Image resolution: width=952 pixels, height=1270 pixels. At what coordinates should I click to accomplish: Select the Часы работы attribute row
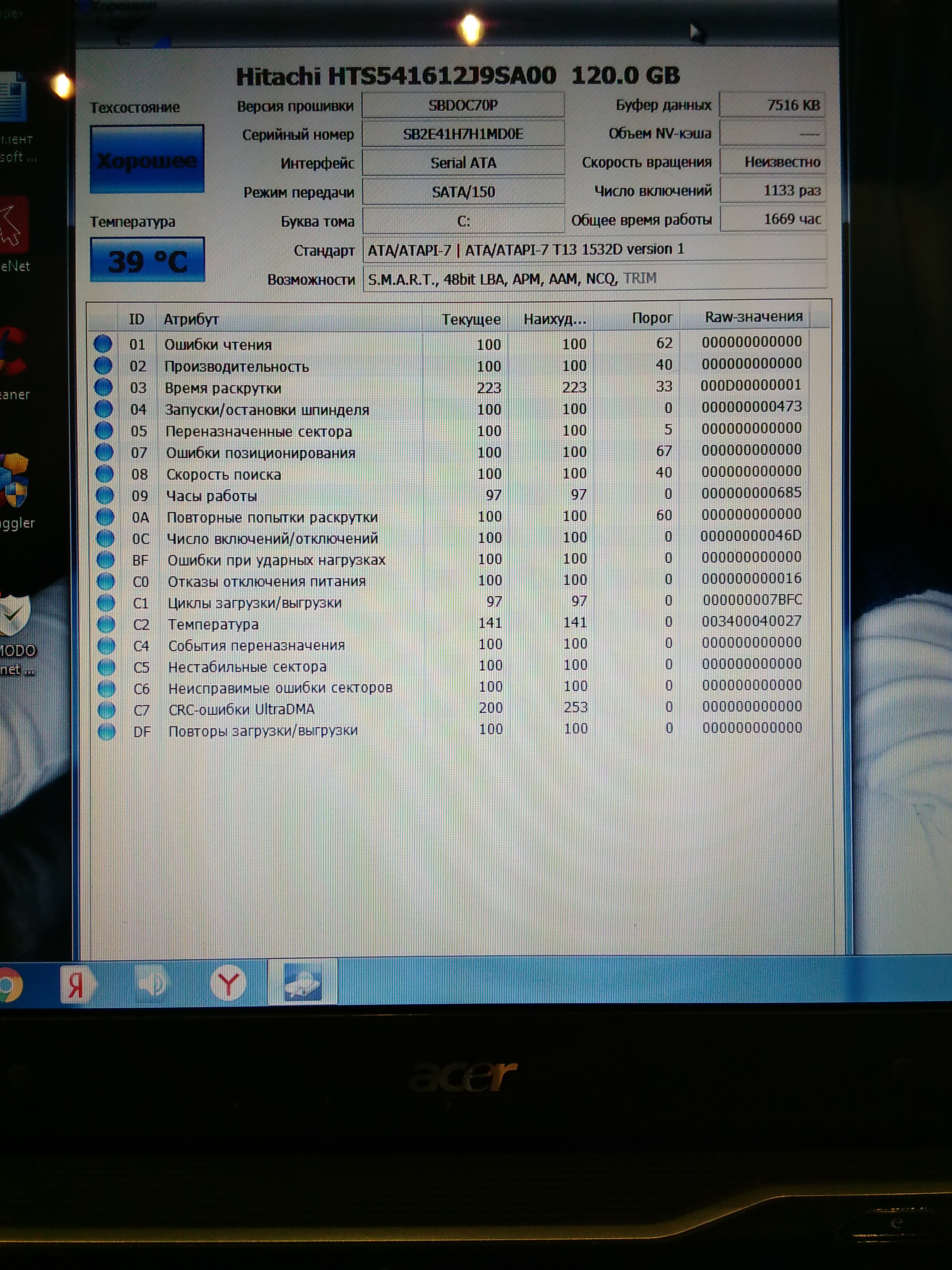coord(211,495)
